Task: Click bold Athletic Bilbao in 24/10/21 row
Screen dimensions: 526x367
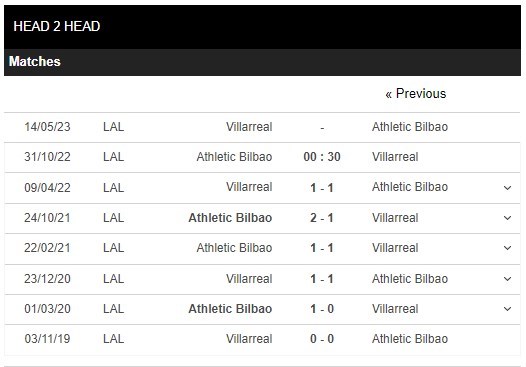Action: tap(230, 218)
